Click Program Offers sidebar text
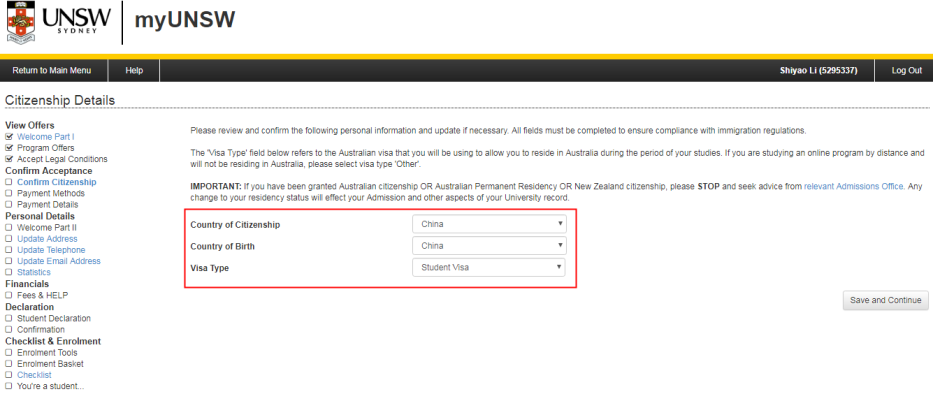Image resolution: width=933 pixels, height=401 pixels. click(46, 148)
